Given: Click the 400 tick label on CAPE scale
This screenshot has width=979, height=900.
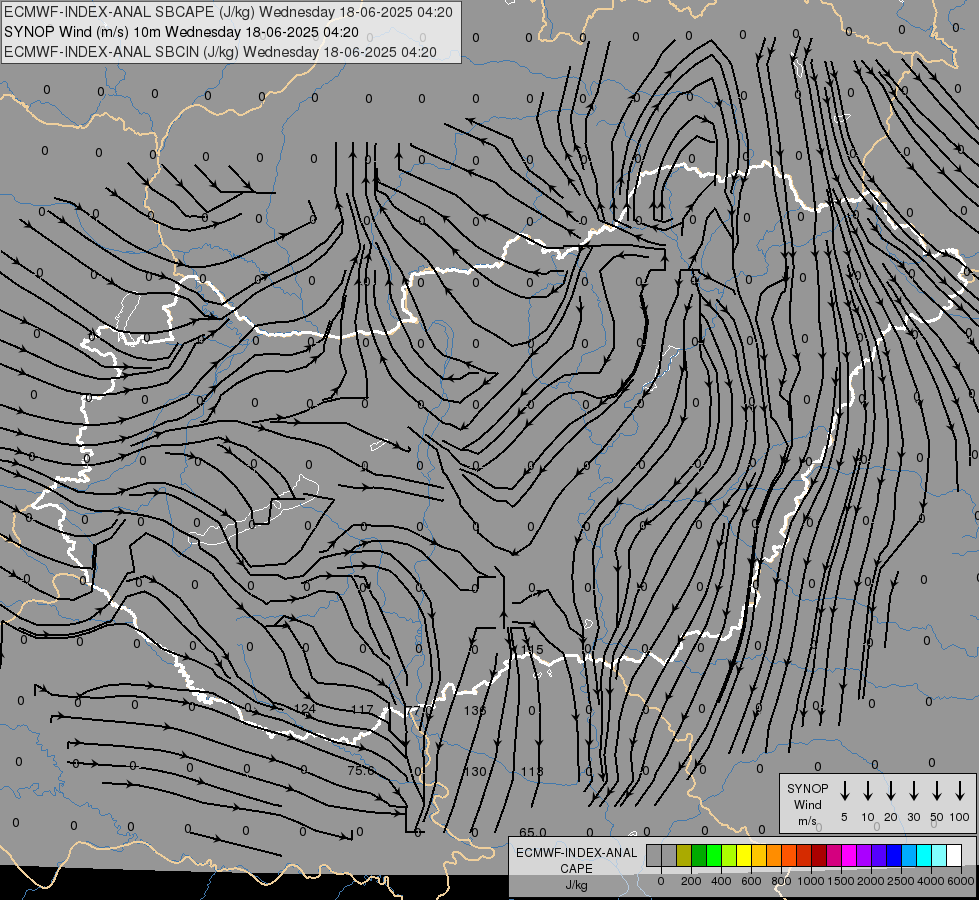Looking at the screenshot, I should [721, 881].
